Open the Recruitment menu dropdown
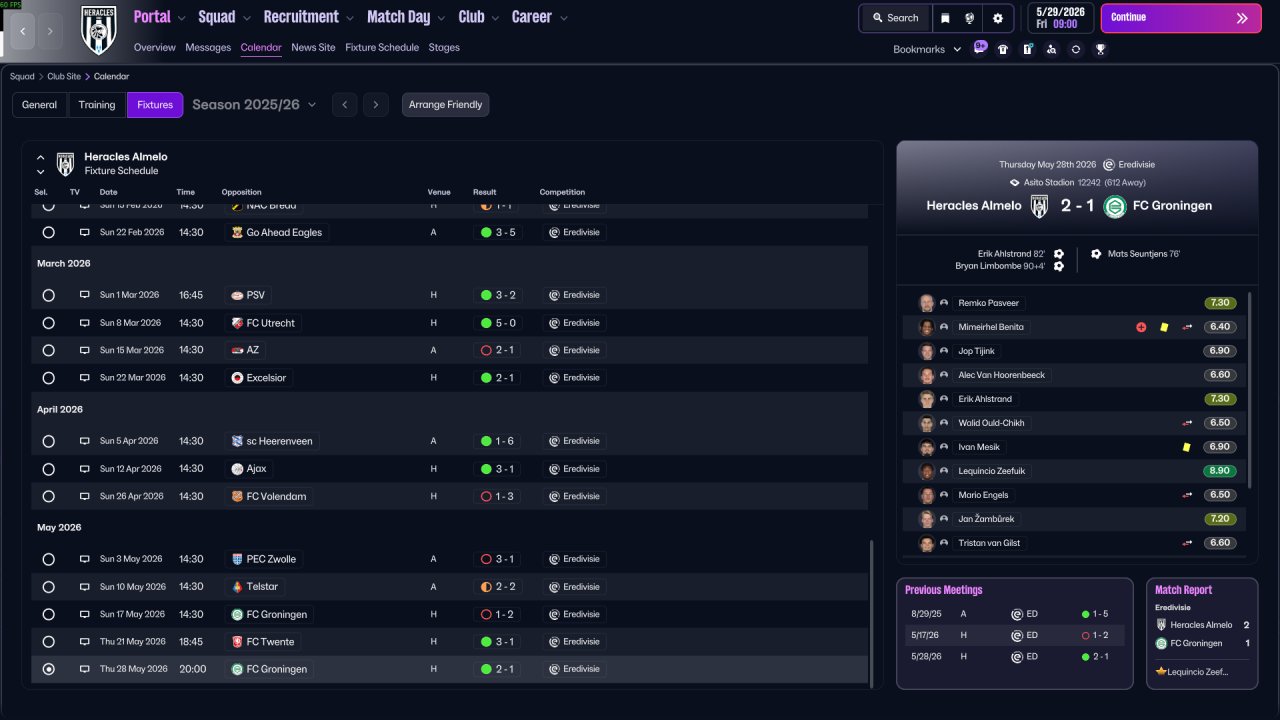1280x720 pixels. pyautogui.click(x=308, y=17)
